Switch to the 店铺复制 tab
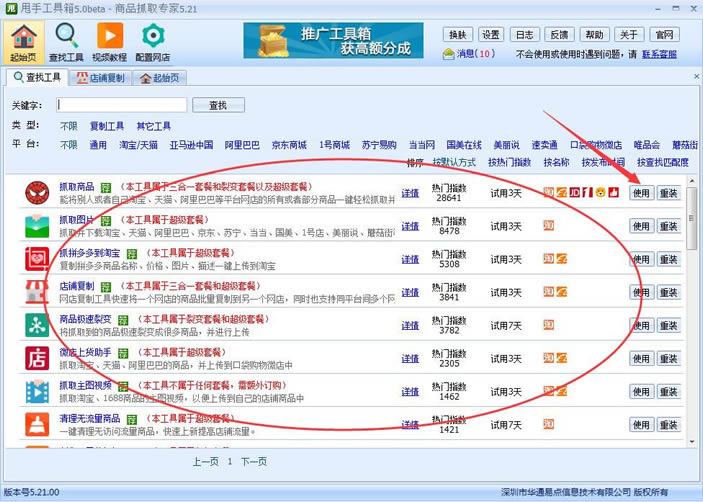 click(100, 77)
